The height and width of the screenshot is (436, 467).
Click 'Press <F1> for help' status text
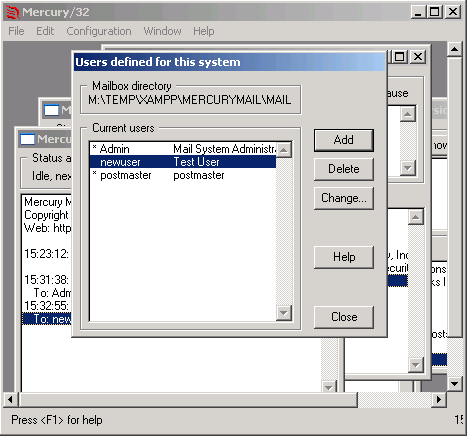pos(57,420)
